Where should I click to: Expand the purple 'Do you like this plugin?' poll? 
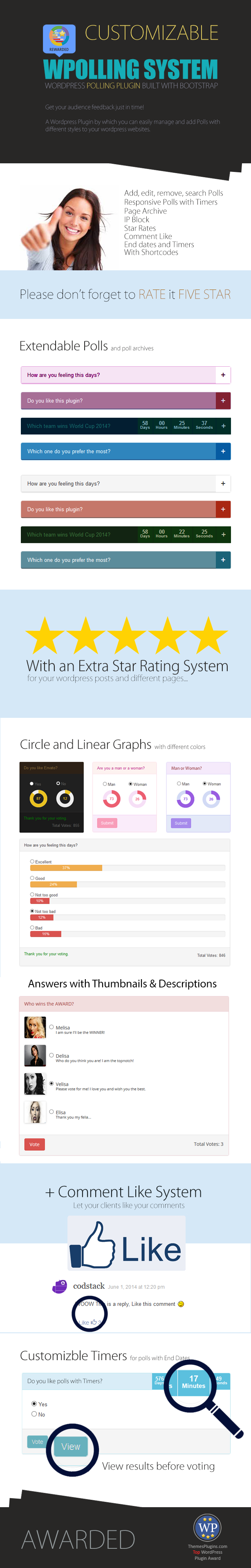(x=223, y=401)
